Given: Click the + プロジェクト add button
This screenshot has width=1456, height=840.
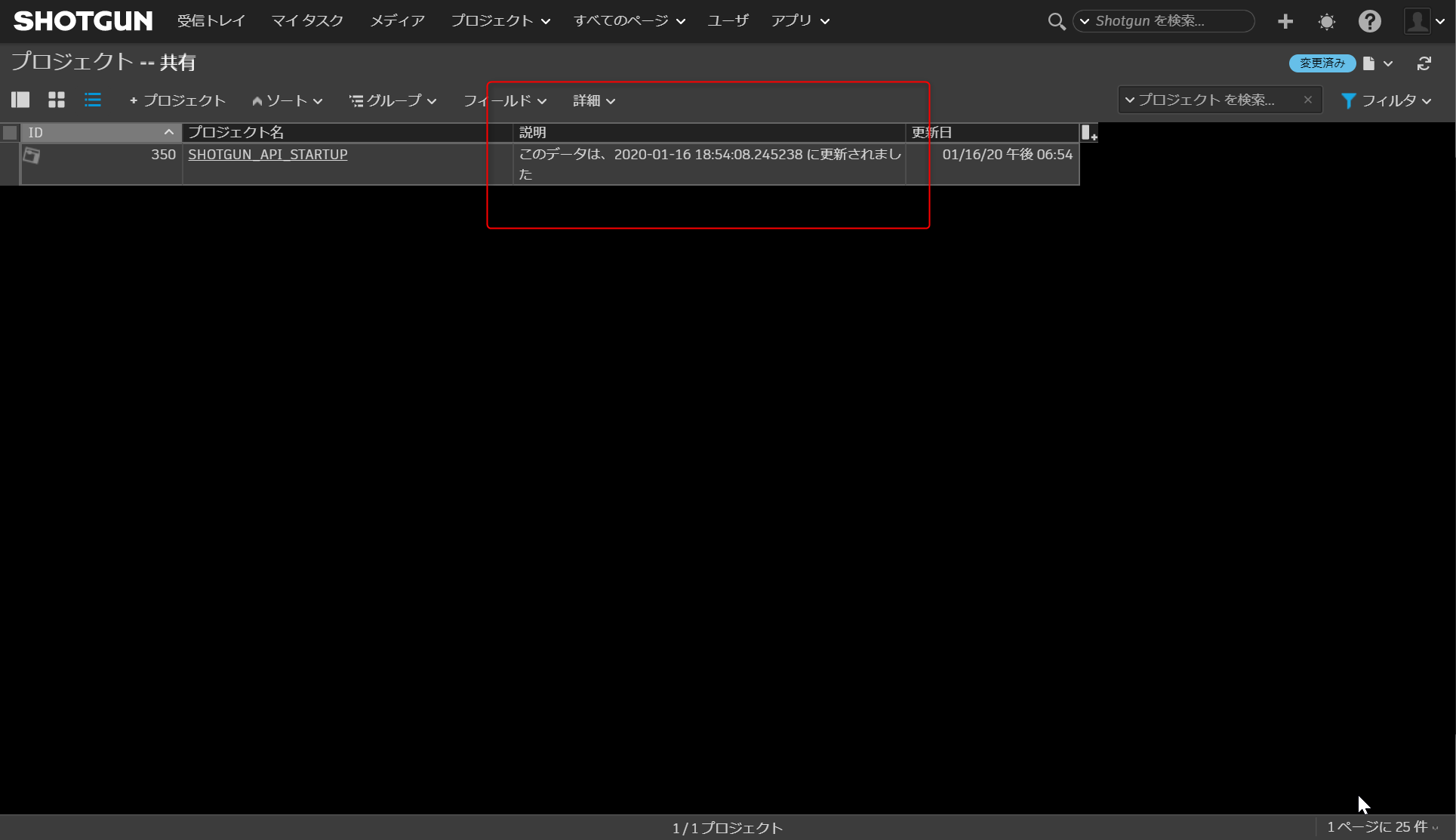Looking at the screenshot, I should point(177,100).
